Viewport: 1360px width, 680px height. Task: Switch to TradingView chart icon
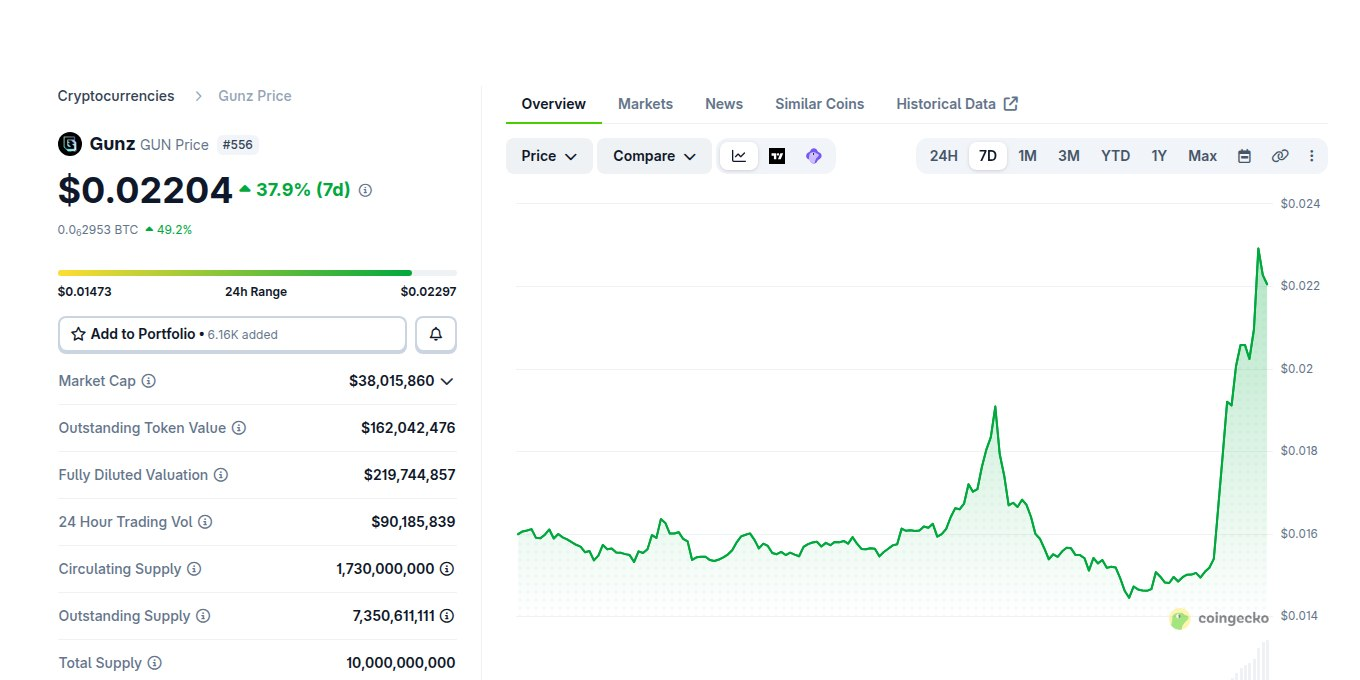(777, 156)
